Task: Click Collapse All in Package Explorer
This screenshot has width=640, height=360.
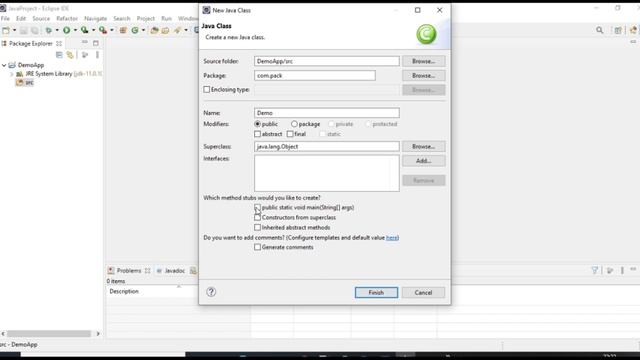Action: tap(59, 55)
